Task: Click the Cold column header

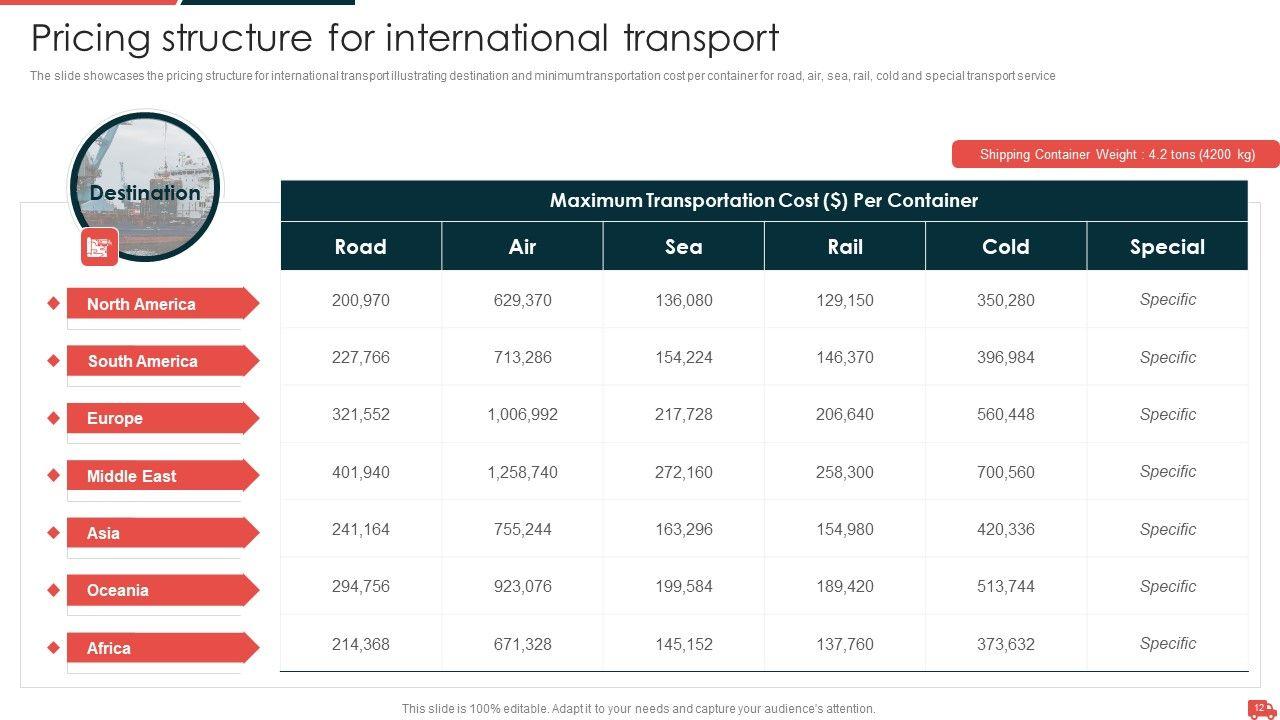Action: (1005, 247)
